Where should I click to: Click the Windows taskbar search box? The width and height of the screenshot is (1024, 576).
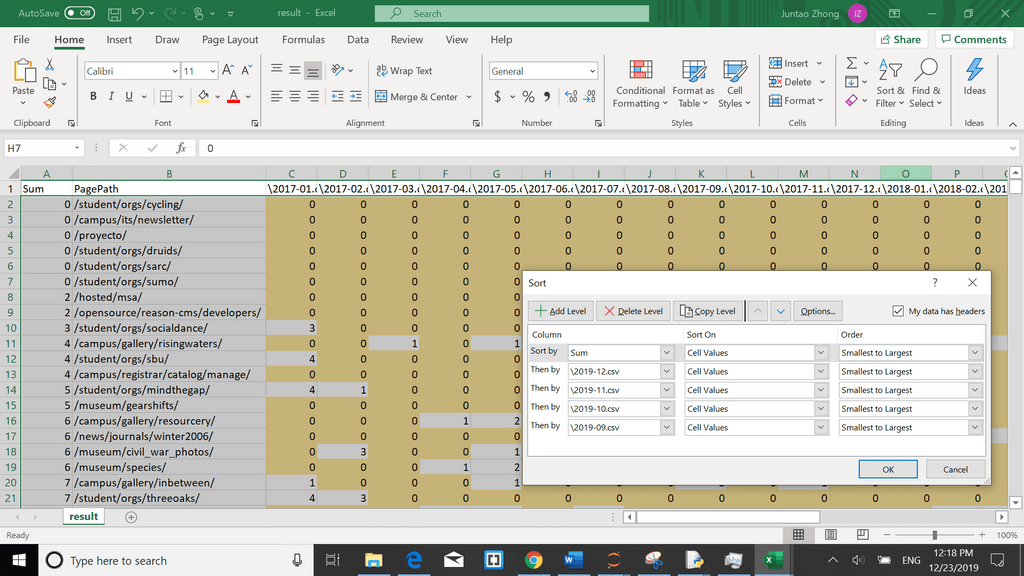[x=170, y=561]
